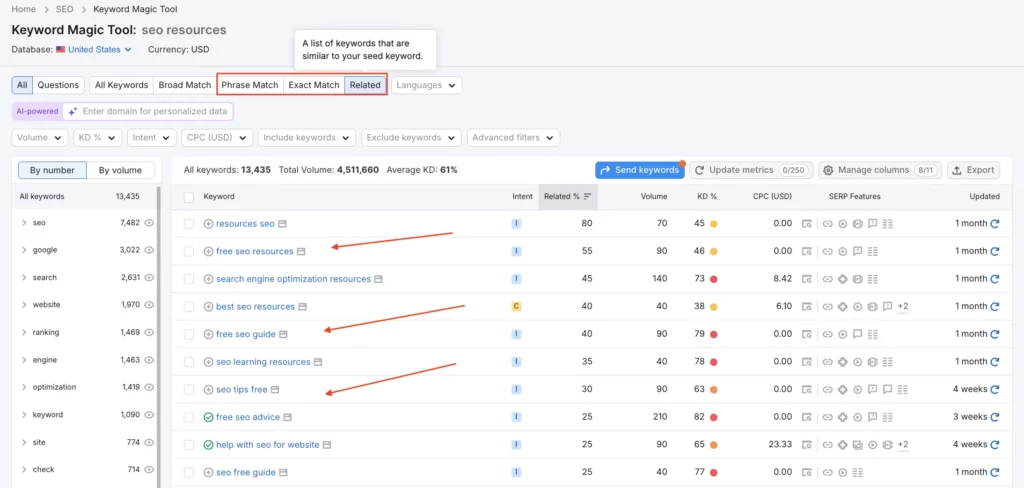Open the Include keywords dropdown
1024x488 pixels.
(x=307, y=138)
